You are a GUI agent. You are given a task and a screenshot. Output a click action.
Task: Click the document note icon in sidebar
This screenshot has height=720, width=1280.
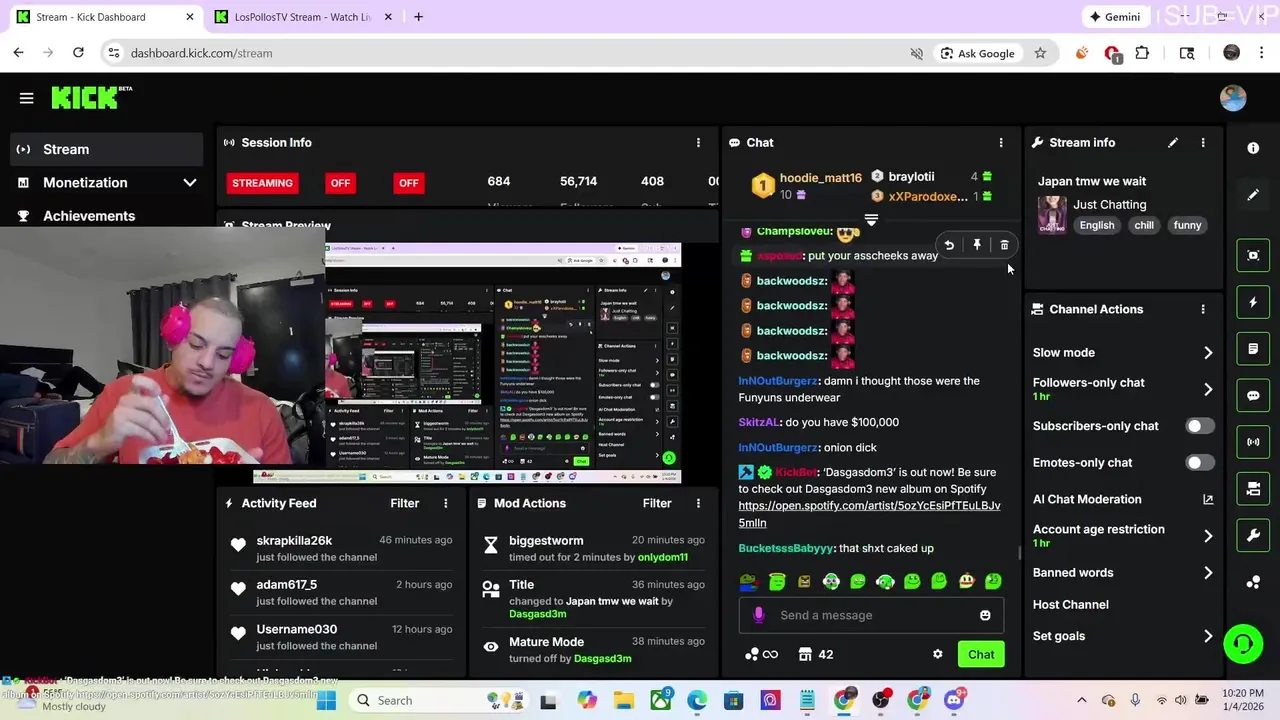pos(1253,349)
